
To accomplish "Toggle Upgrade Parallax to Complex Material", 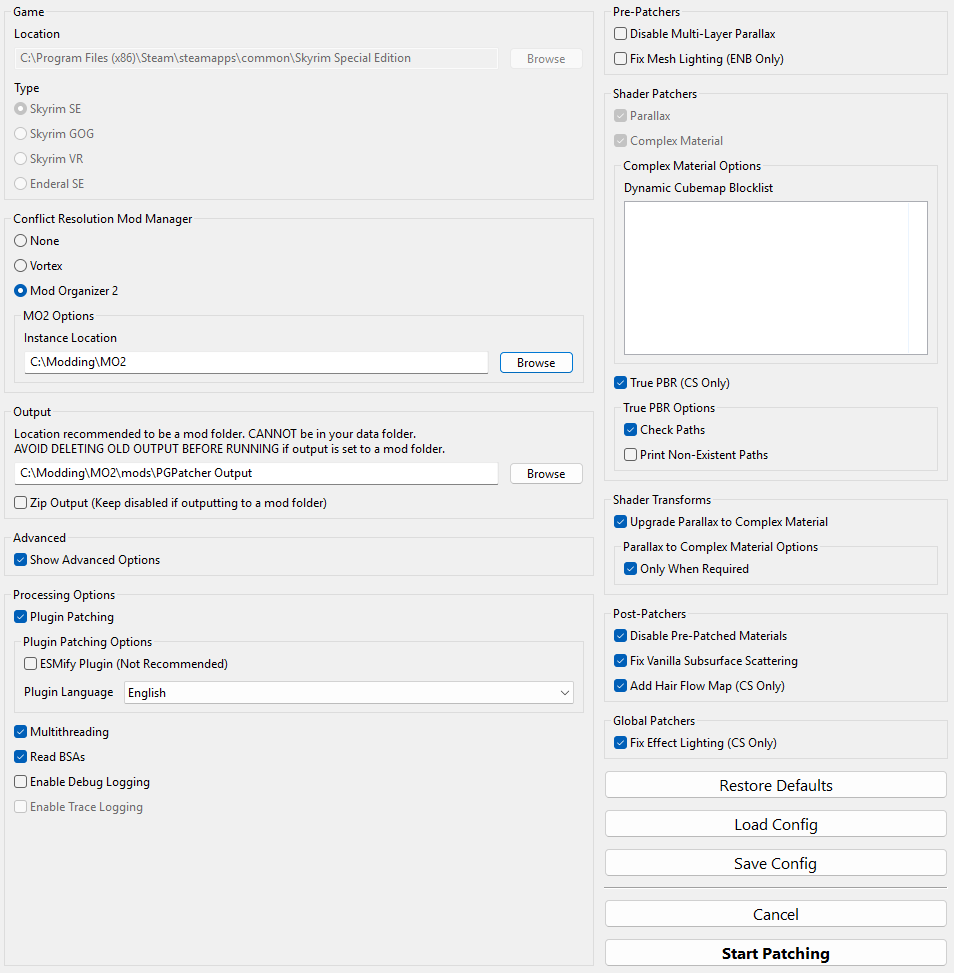I will point(620,521).
